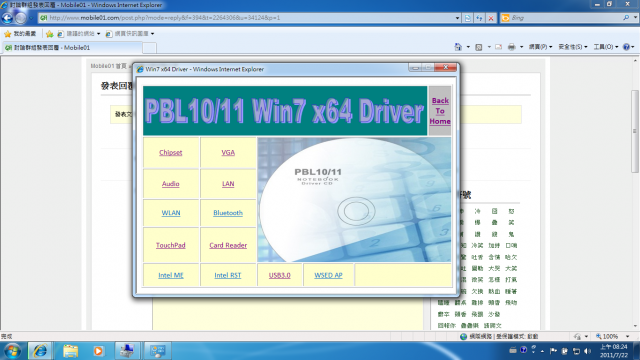640x360 pixels.
Task: Open the Help question mark icon
Action: click(627, 47)
